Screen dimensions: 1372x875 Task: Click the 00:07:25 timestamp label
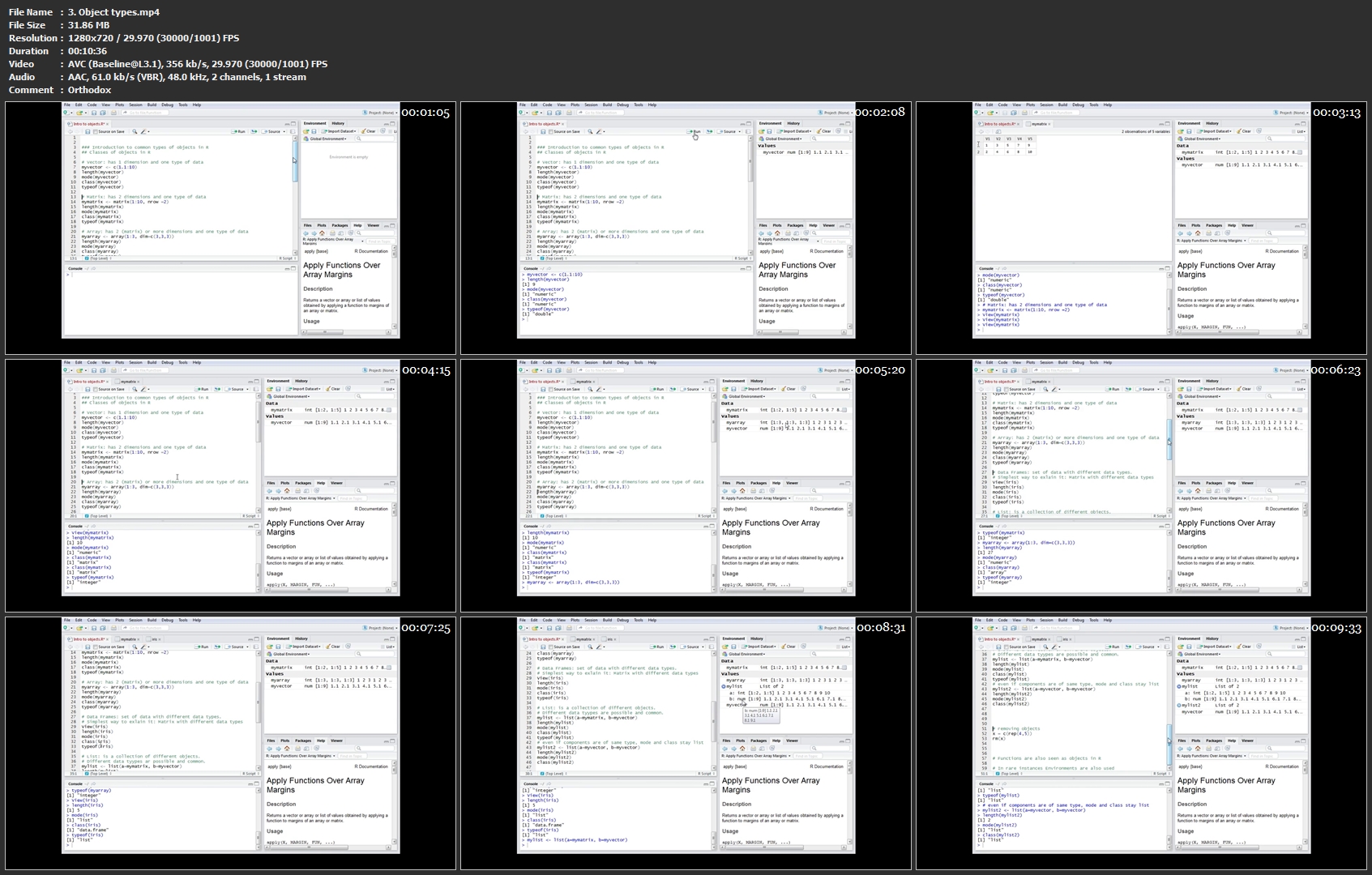(x=425, y=627)
